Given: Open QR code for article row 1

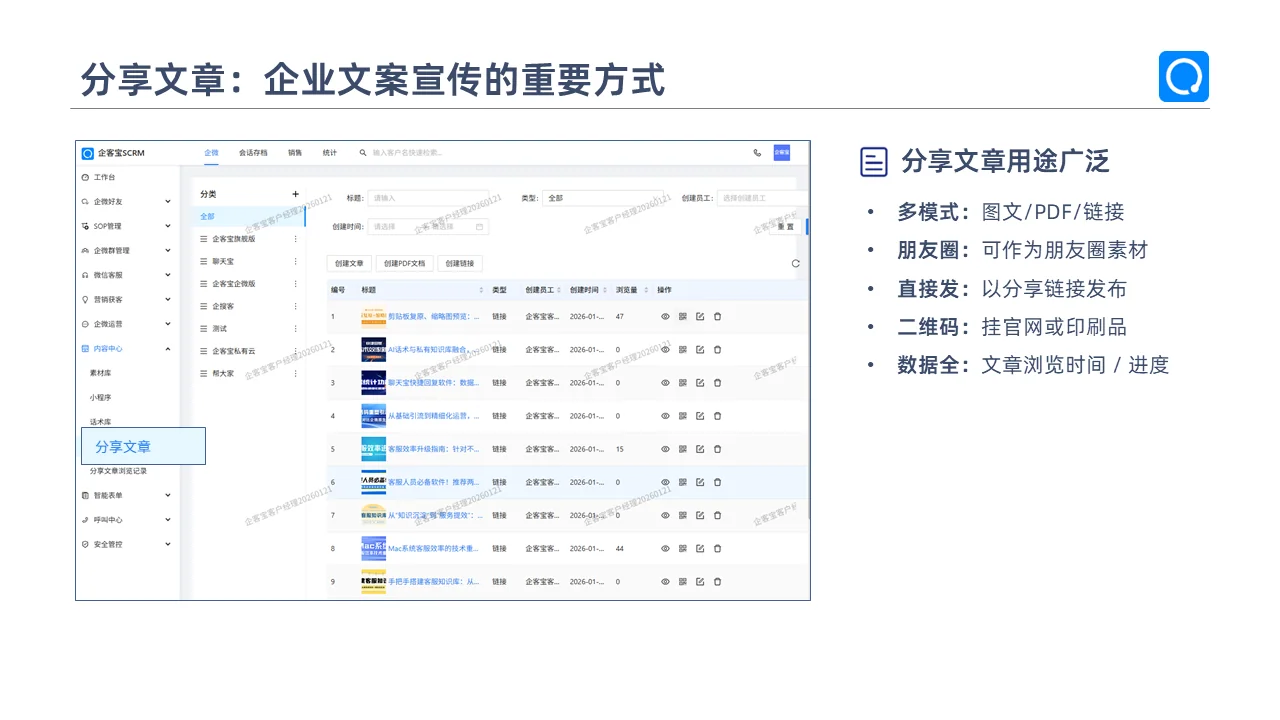Looking at the screenshot, I should (683, 317).
